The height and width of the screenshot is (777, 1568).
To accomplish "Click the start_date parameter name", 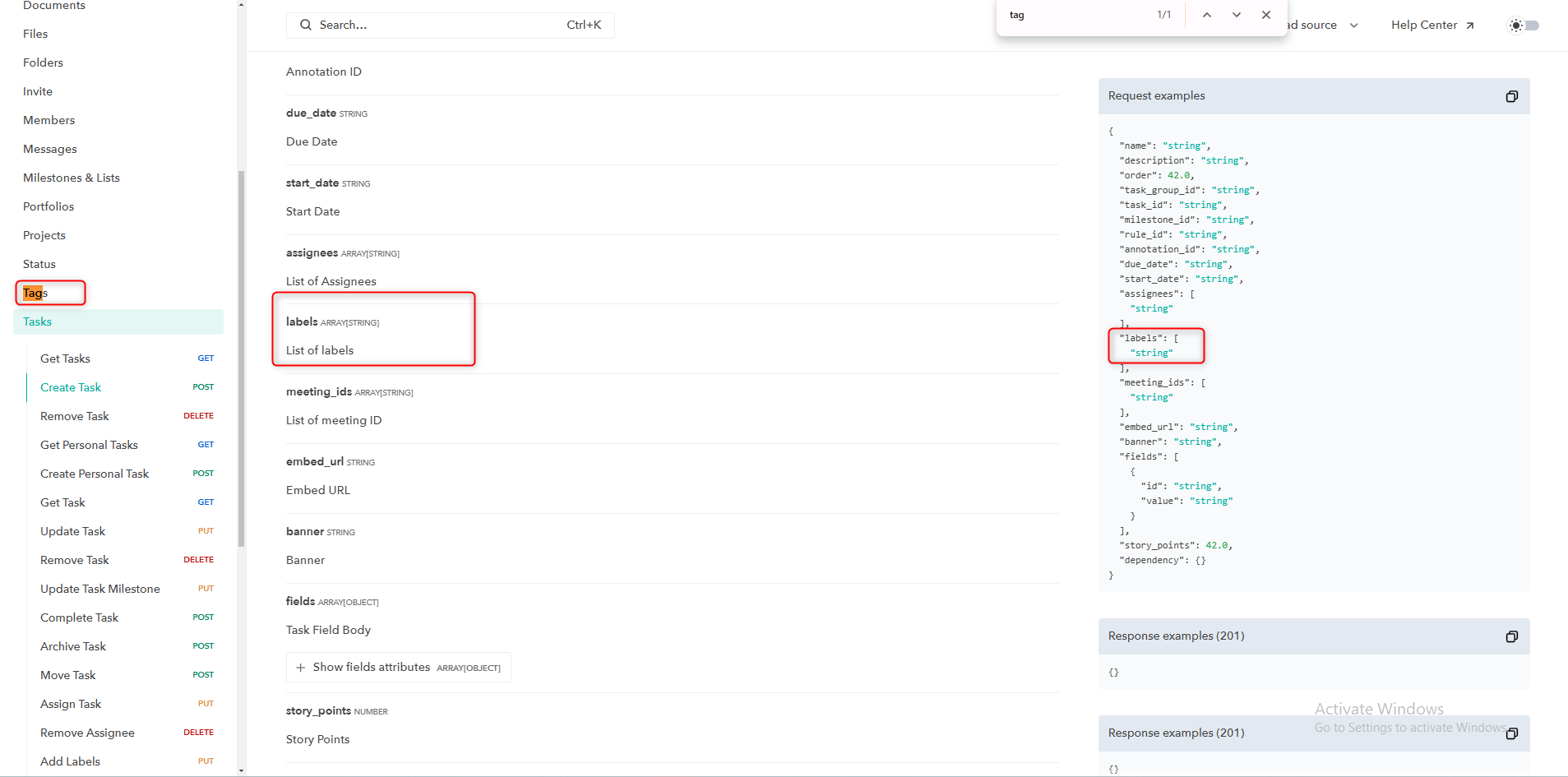I will pyautogui.click(x=312, y=183).
